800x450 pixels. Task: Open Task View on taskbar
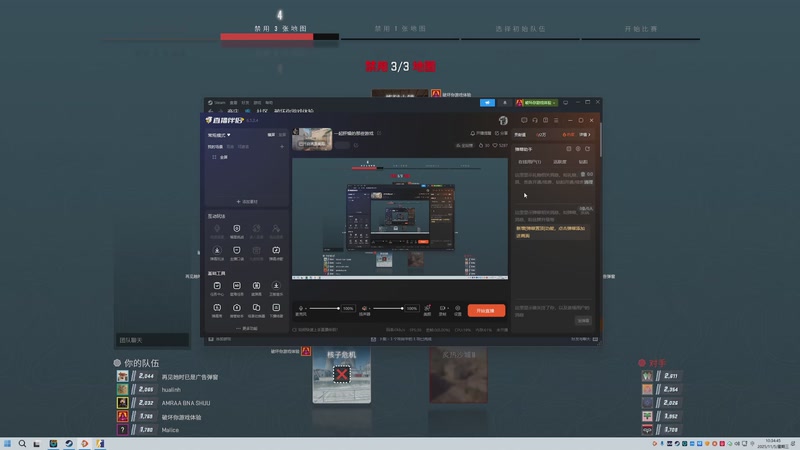tap(37, 443)
